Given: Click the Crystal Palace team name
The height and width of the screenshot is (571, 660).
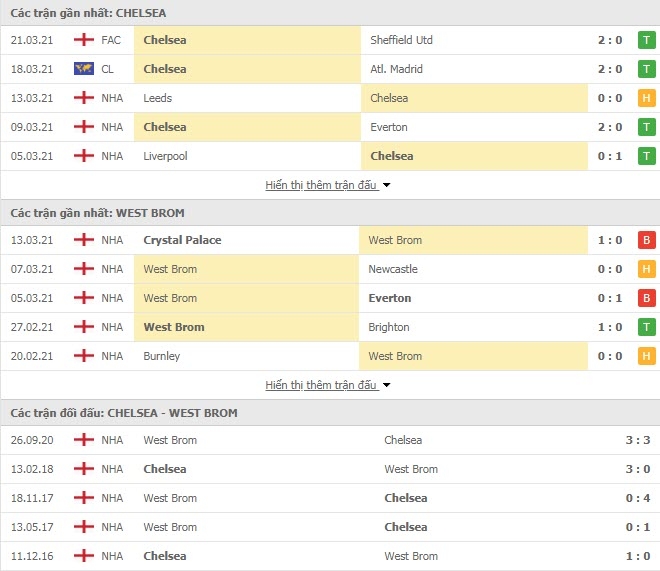Looking at the screenshot, I should point(182,240).
